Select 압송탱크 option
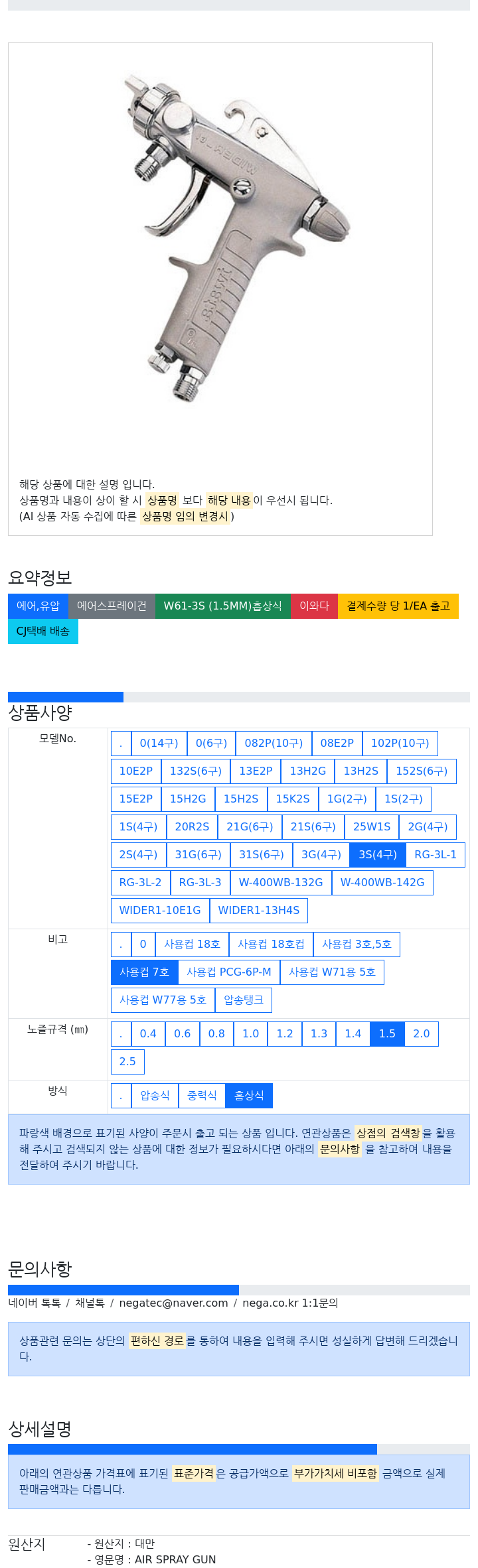 [x=244, y=1000]
